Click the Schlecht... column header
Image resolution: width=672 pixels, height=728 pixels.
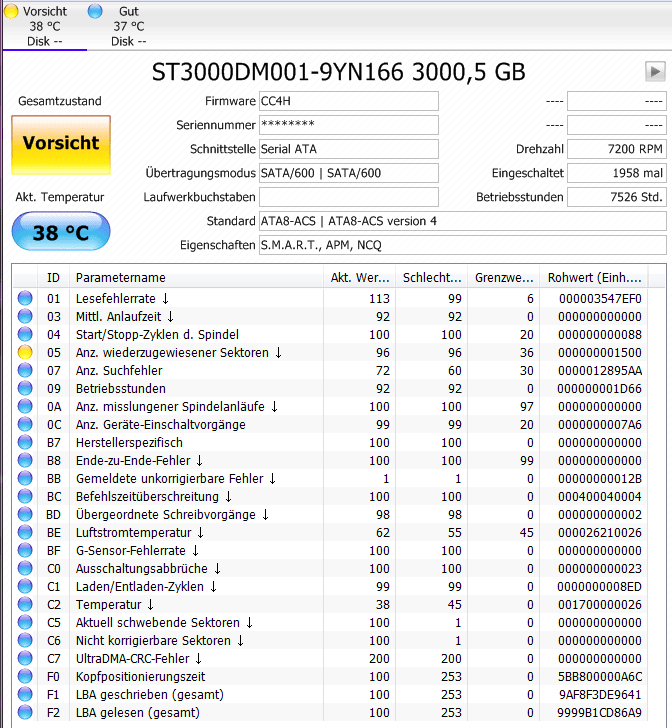pyautogui.click(x=431, y=278)
